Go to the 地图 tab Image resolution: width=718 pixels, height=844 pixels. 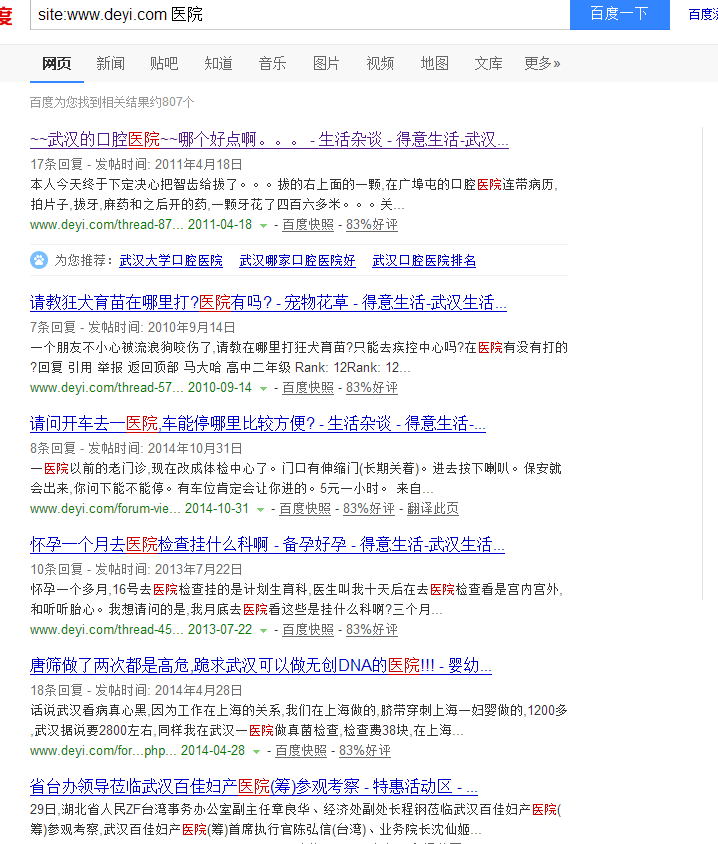(434, 64)
